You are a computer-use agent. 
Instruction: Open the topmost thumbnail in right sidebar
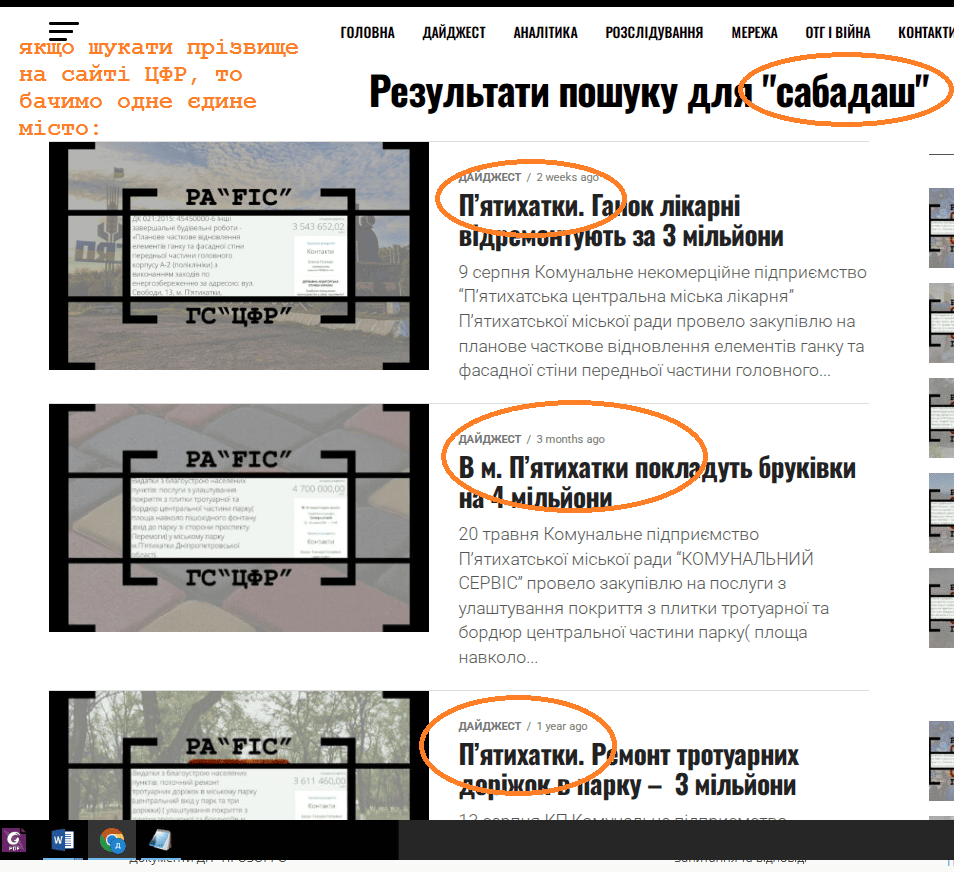(941, 213)
